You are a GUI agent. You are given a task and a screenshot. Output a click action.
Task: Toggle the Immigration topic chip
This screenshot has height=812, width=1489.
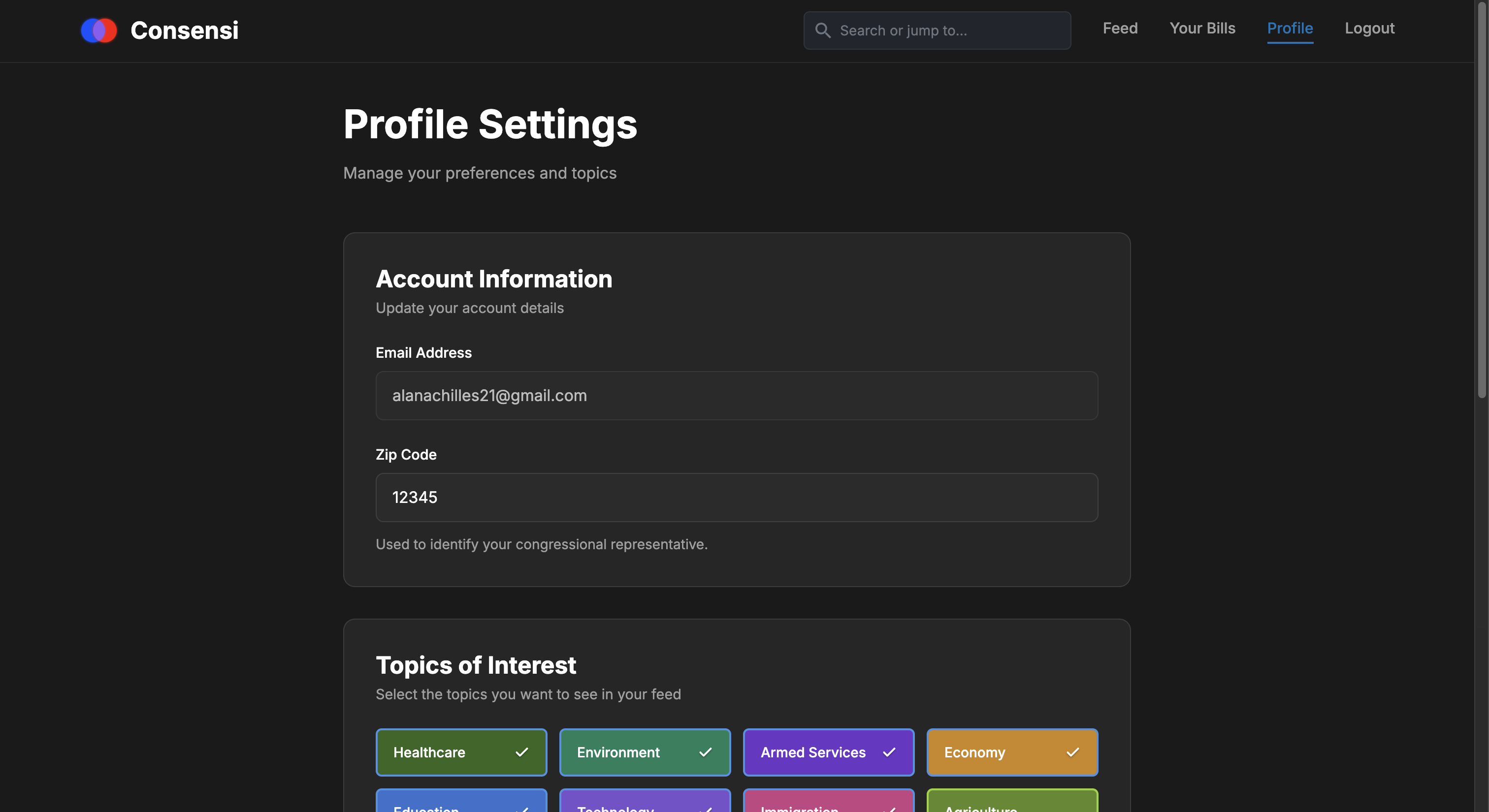[828, 803]
